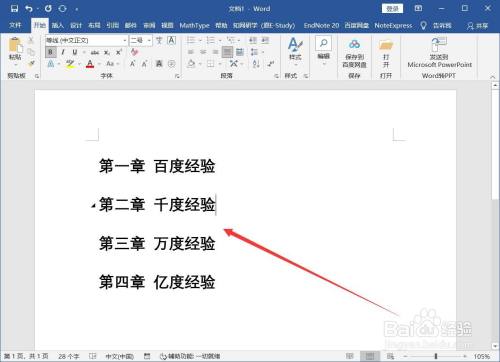Viewport: 500px width, 362px height.
Task: Click the multilevel list icon
Action: coord(231,41)
